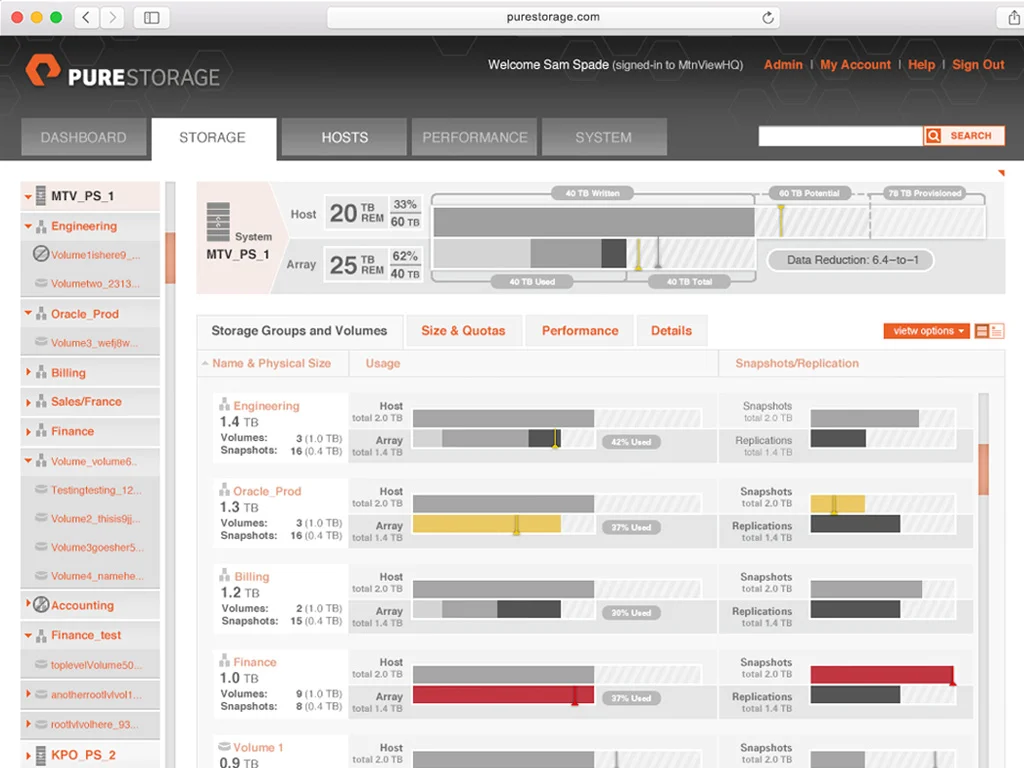Open the Details sub-tab
This screenshot has height=768, width=1024.
tap(671, 330)
